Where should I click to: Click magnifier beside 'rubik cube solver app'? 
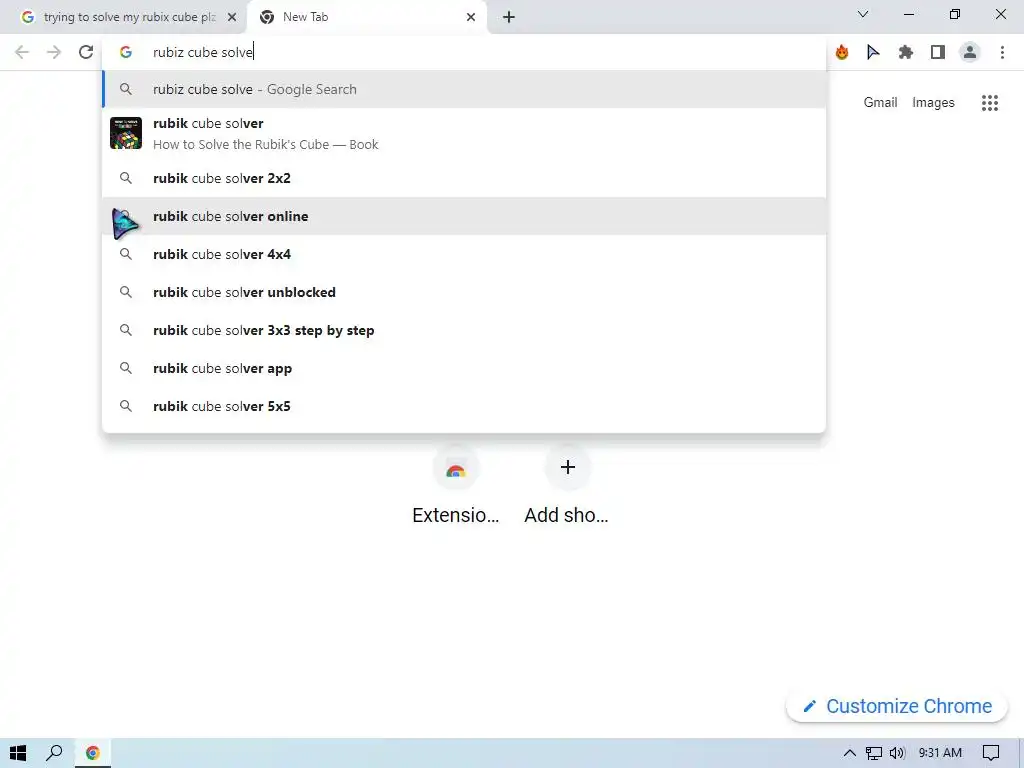[126, 368]
